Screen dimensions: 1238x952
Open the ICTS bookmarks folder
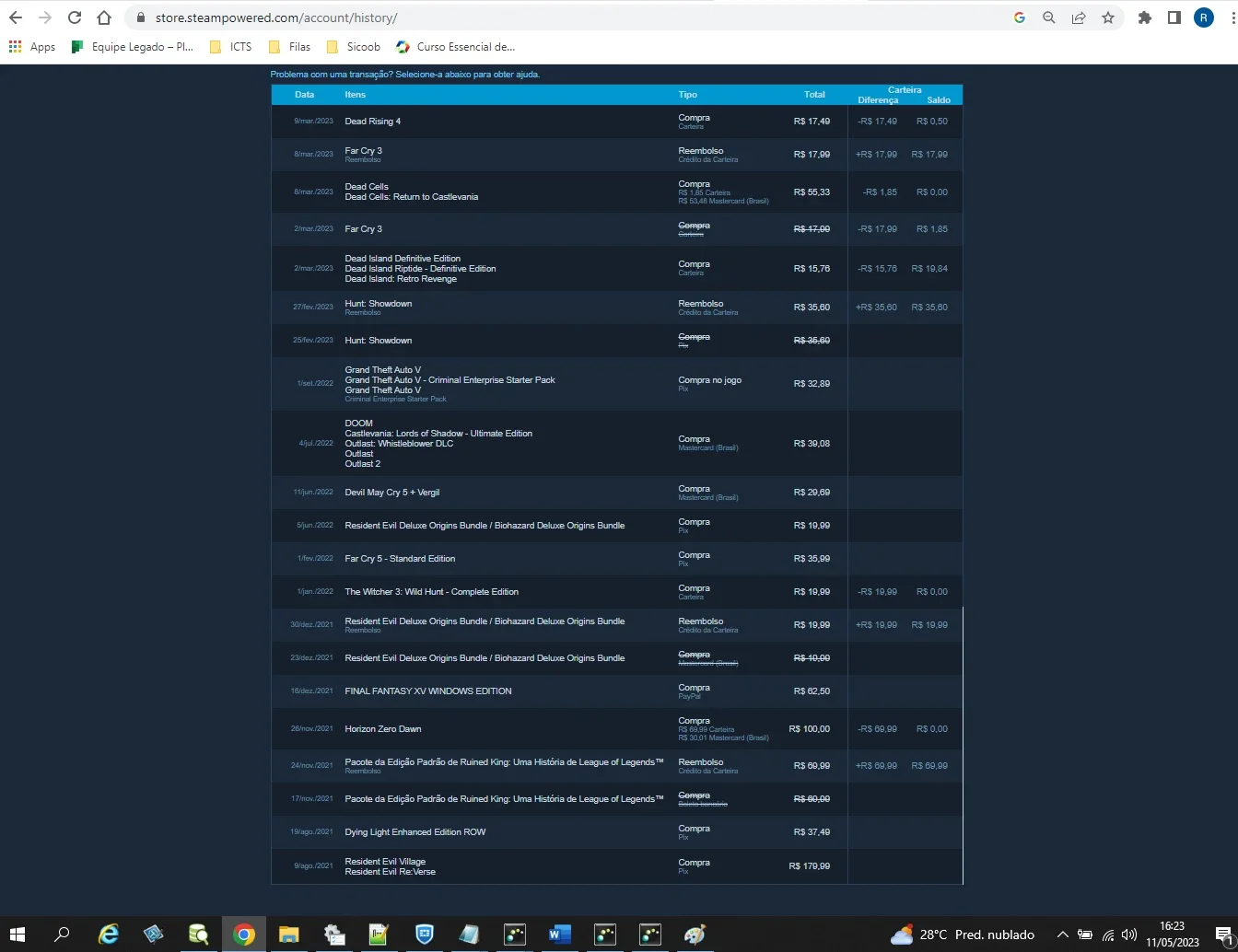click(x=230, y=47)
